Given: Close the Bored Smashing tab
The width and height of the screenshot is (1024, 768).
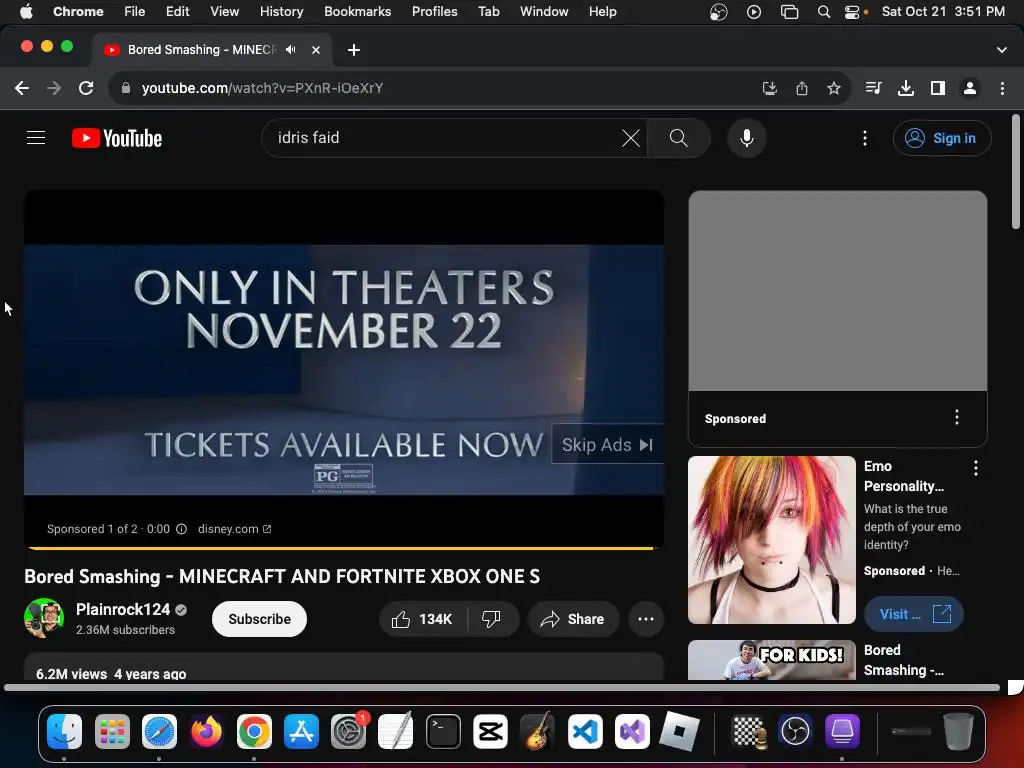Looking at the screenshot, I should (316, 50).
